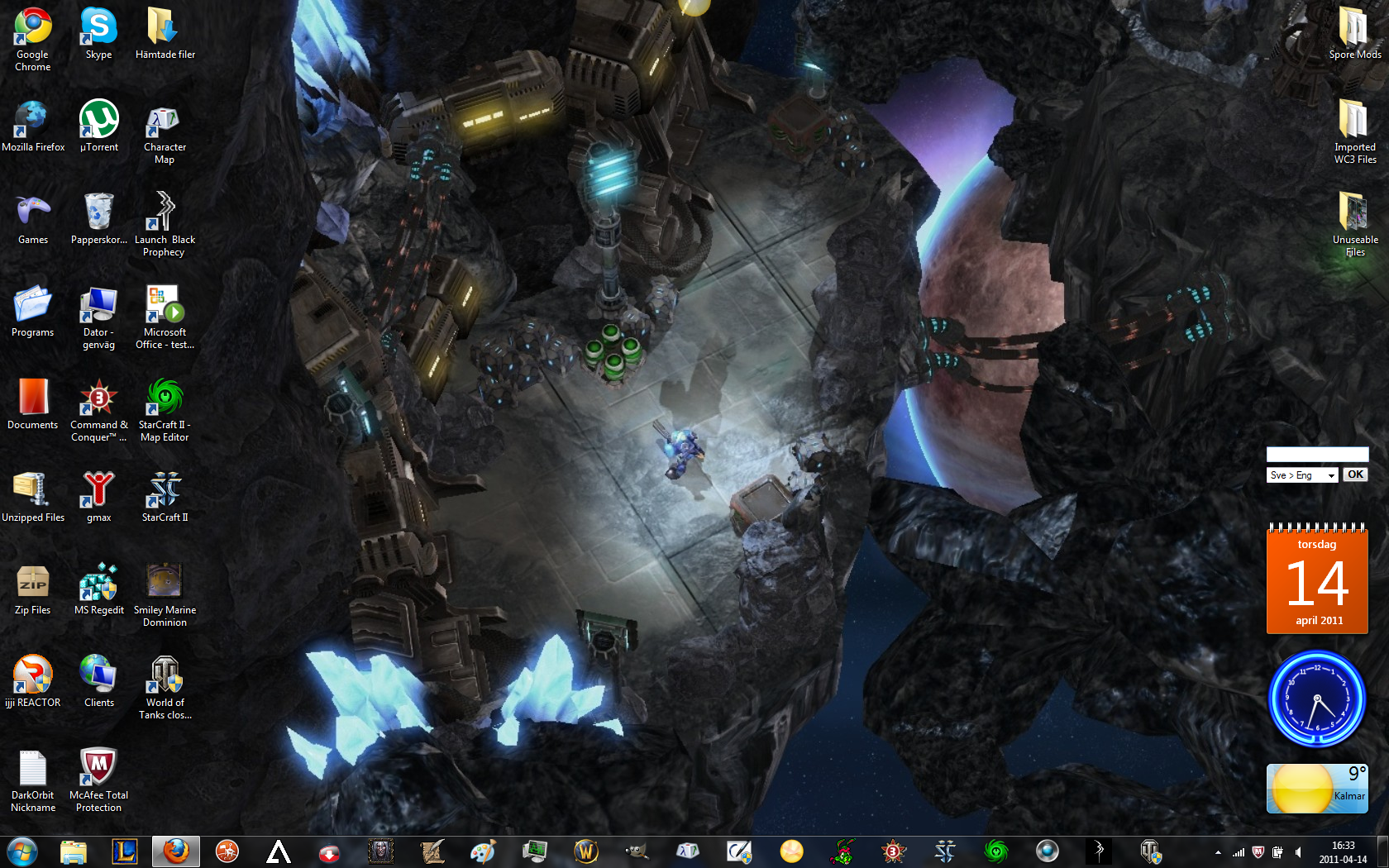
Task: Open the Imported WC3 Files folder
Action: (1354, 132)
